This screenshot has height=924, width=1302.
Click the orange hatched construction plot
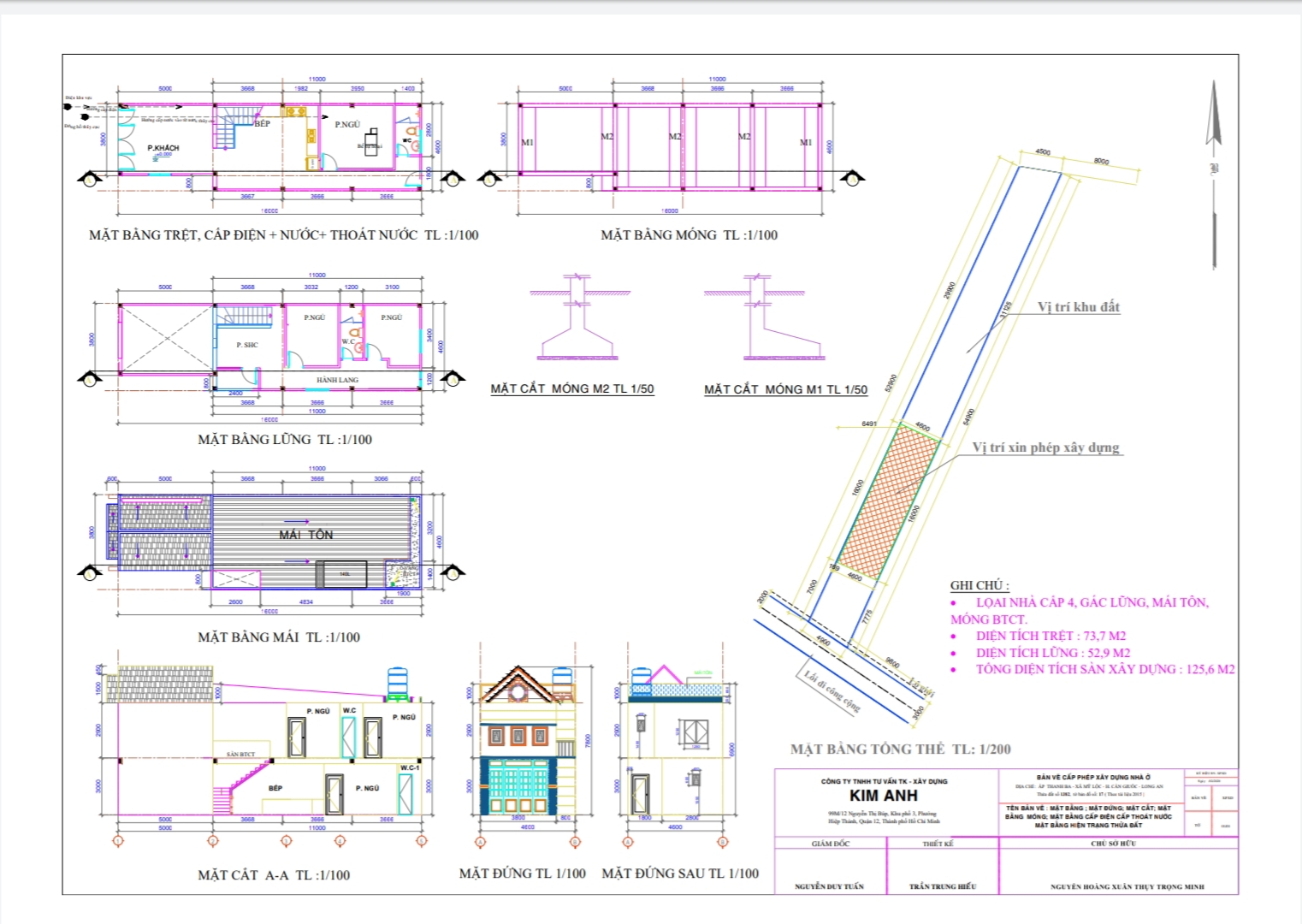(x=890, y=500)
